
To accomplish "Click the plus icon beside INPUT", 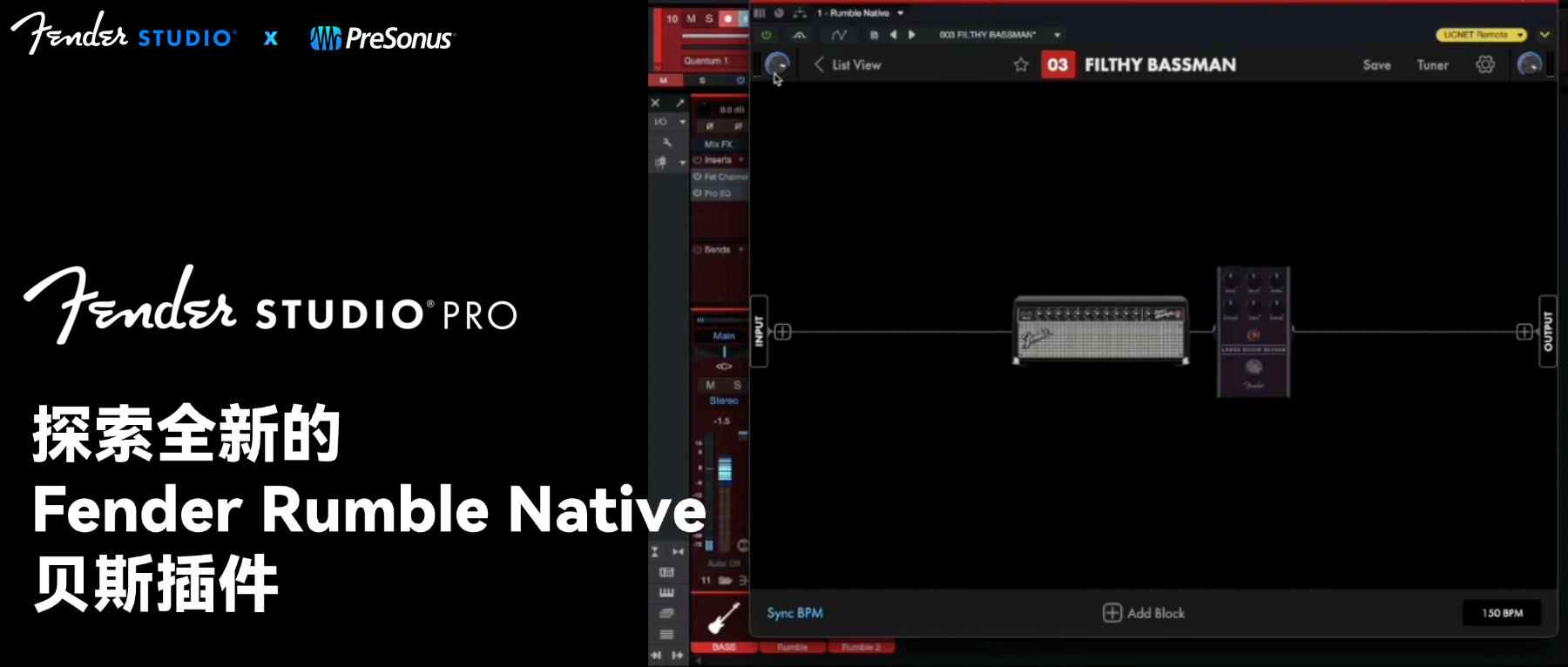I will 783,332.
